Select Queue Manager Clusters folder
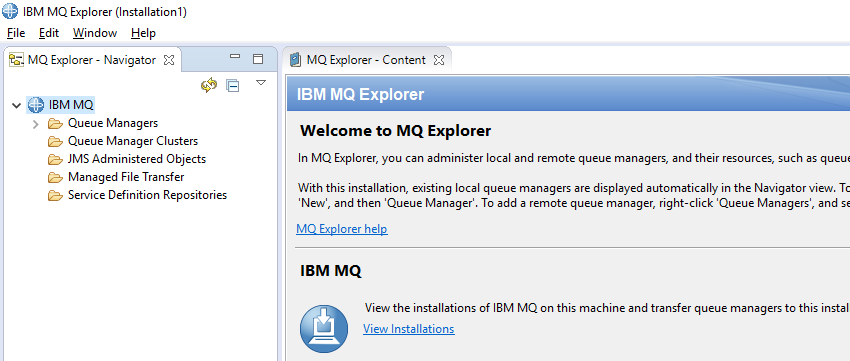This screenshot has width=850, height=361. click(x=133, y=141)
